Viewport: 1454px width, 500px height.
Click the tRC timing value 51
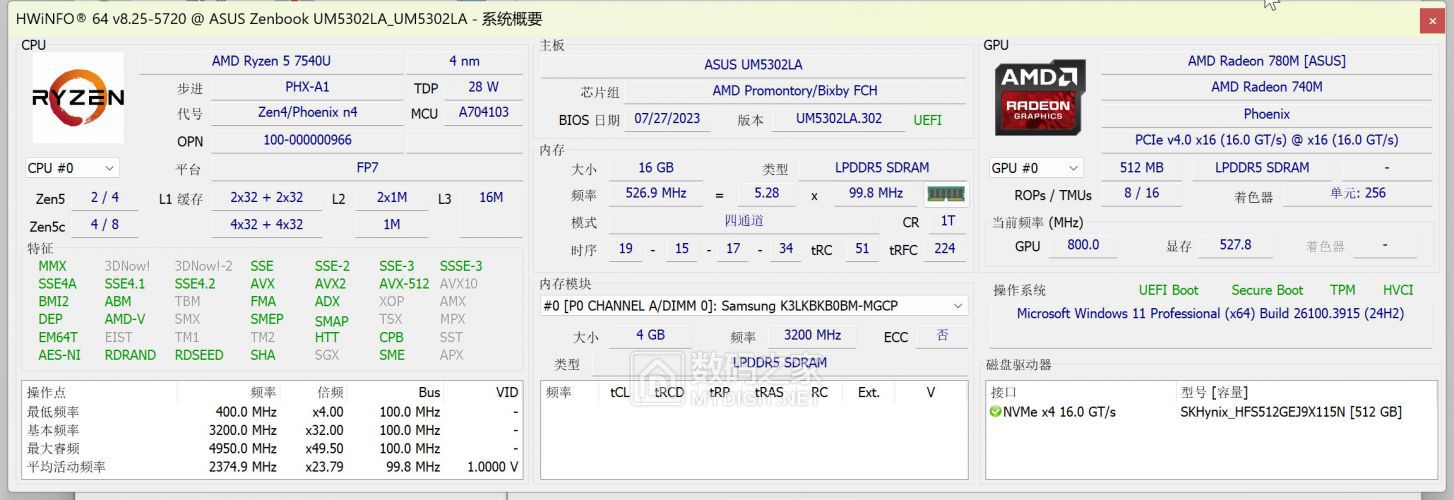862,249
